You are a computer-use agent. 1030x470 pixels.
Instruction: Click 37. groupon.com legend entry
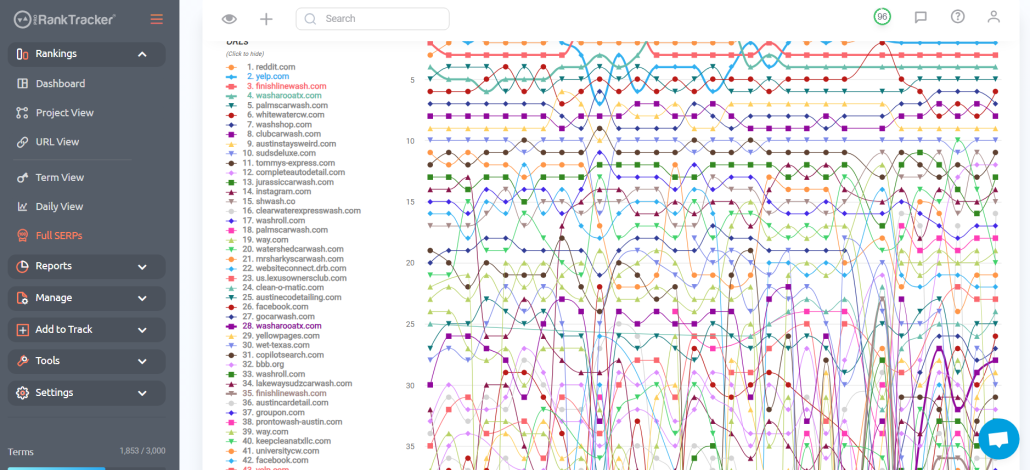267,412
